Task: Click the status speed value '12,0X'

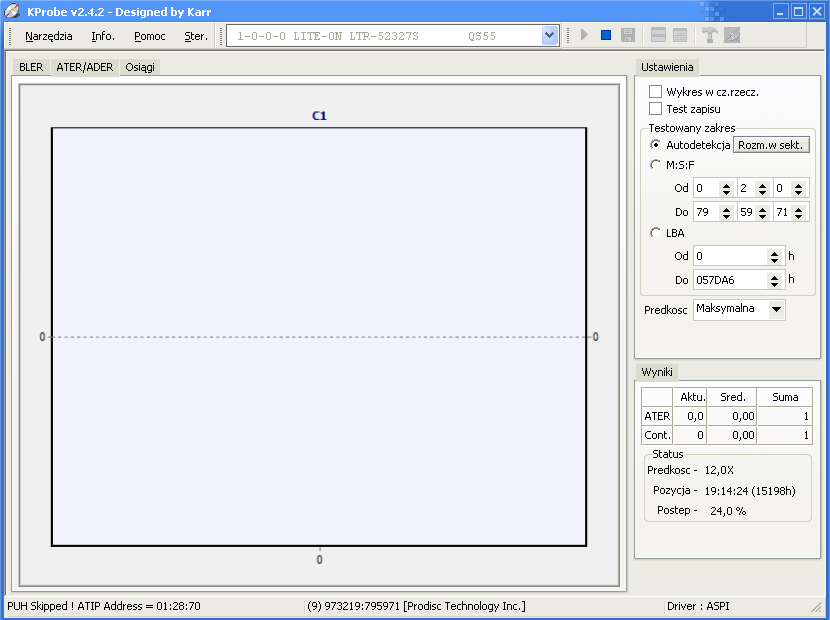Action: tap(719, 470)
